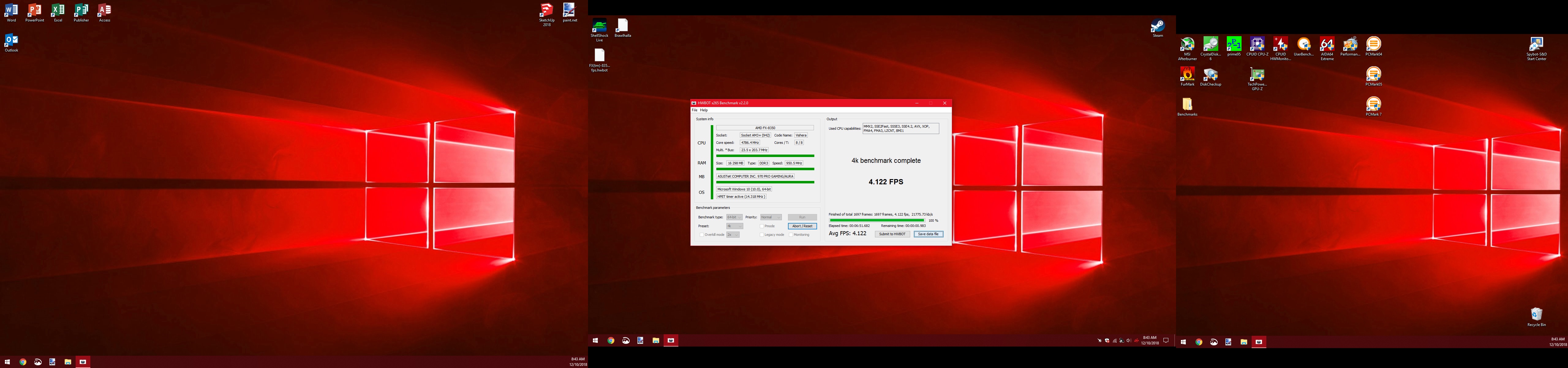1568x368 pixels.
Task: Open the Overkill 2x multiplier dropdown
Action: pos(733,235)
